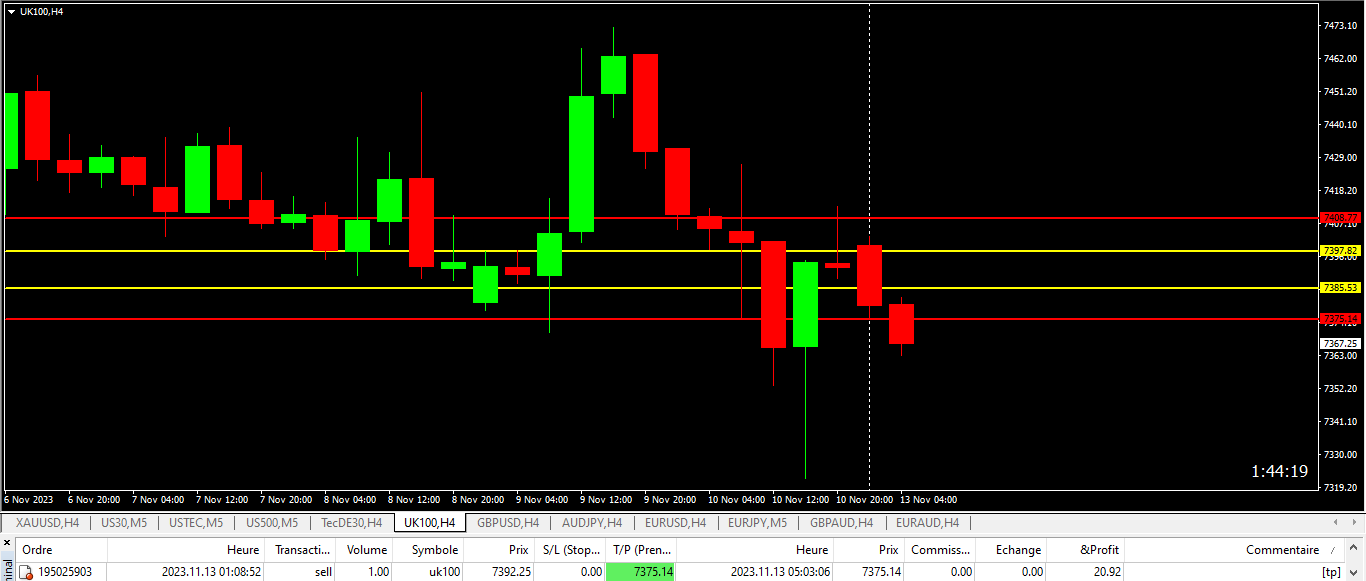
Task: Select the yellow 7397.82 price level label
Action: pos(1340,251)
